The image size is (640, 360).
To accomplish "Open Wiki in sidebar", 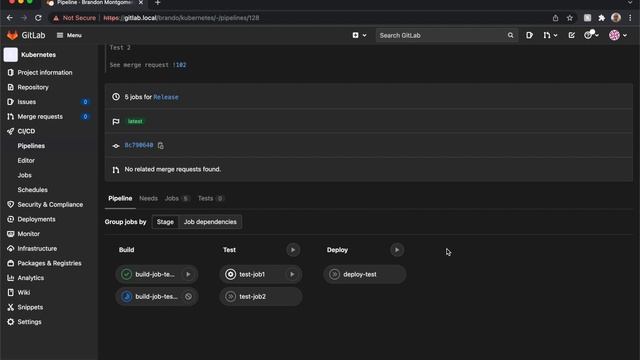I will 24,293.
